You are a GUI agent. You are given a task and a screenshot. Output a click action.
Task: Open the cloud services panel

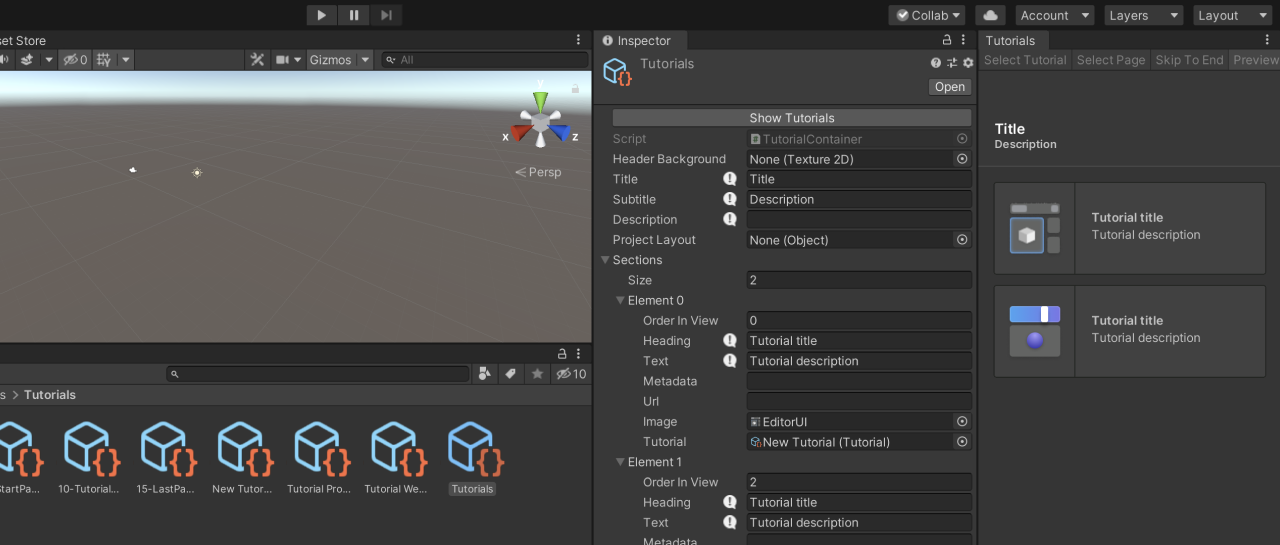coord(990,15)
